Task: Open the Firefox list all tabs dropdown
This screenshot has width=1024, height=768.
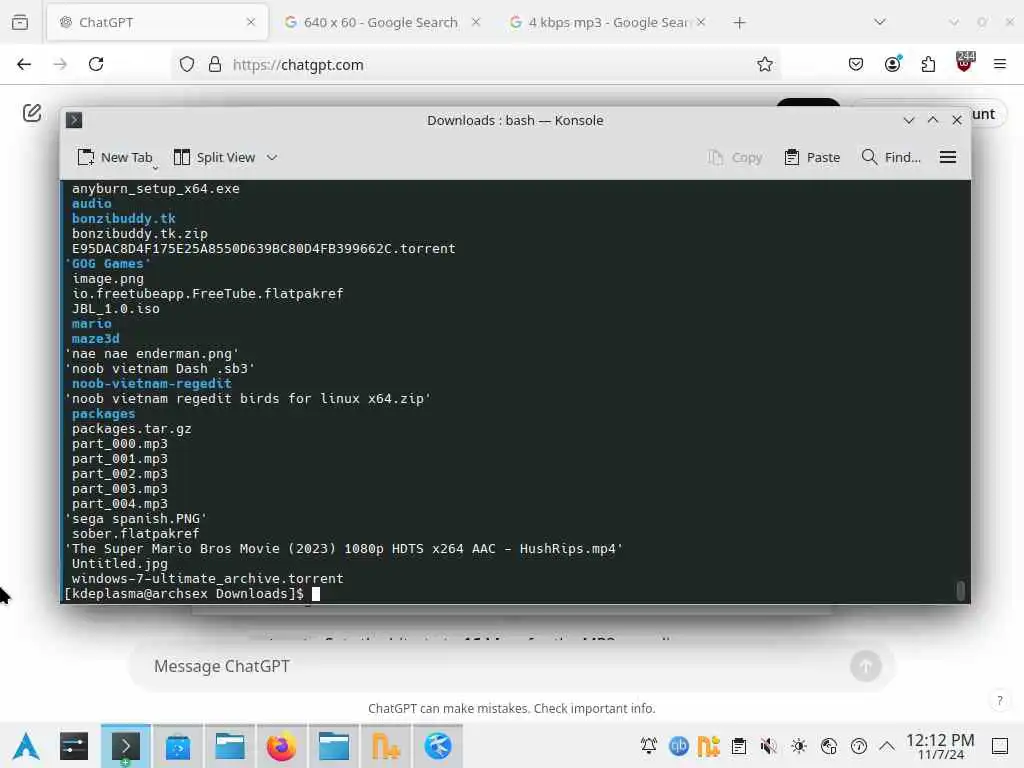Action: pyautogui.click(x=880, y=22)
